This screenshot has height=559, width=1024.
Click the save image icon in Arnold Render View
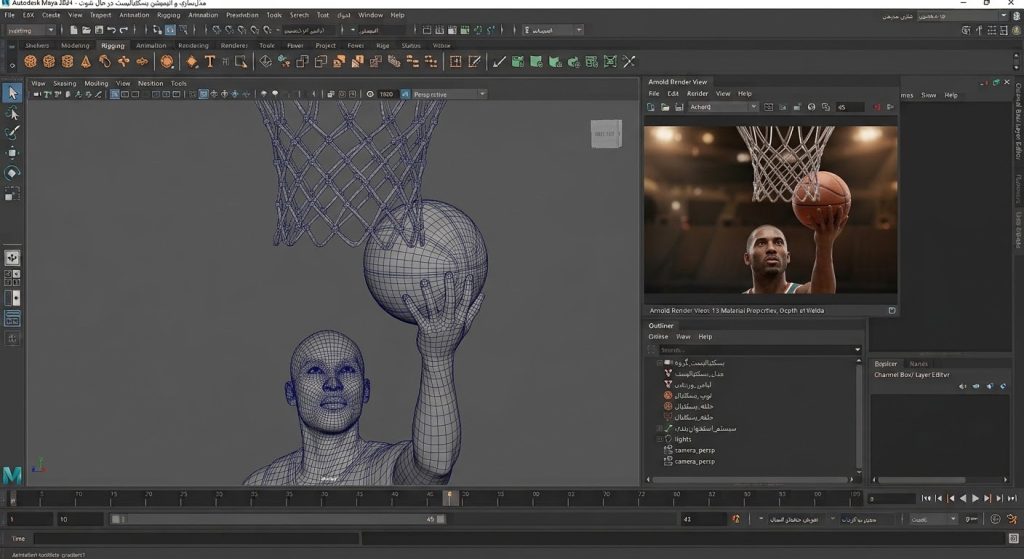679,106
